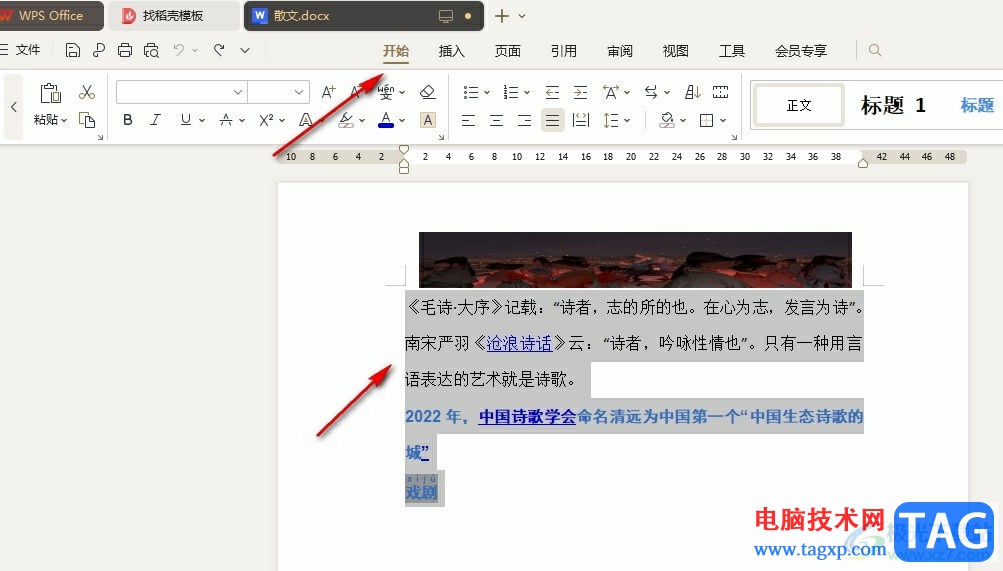Open the 引用 tab
The width and height of the screenshot is (1003, 571).
564,51
